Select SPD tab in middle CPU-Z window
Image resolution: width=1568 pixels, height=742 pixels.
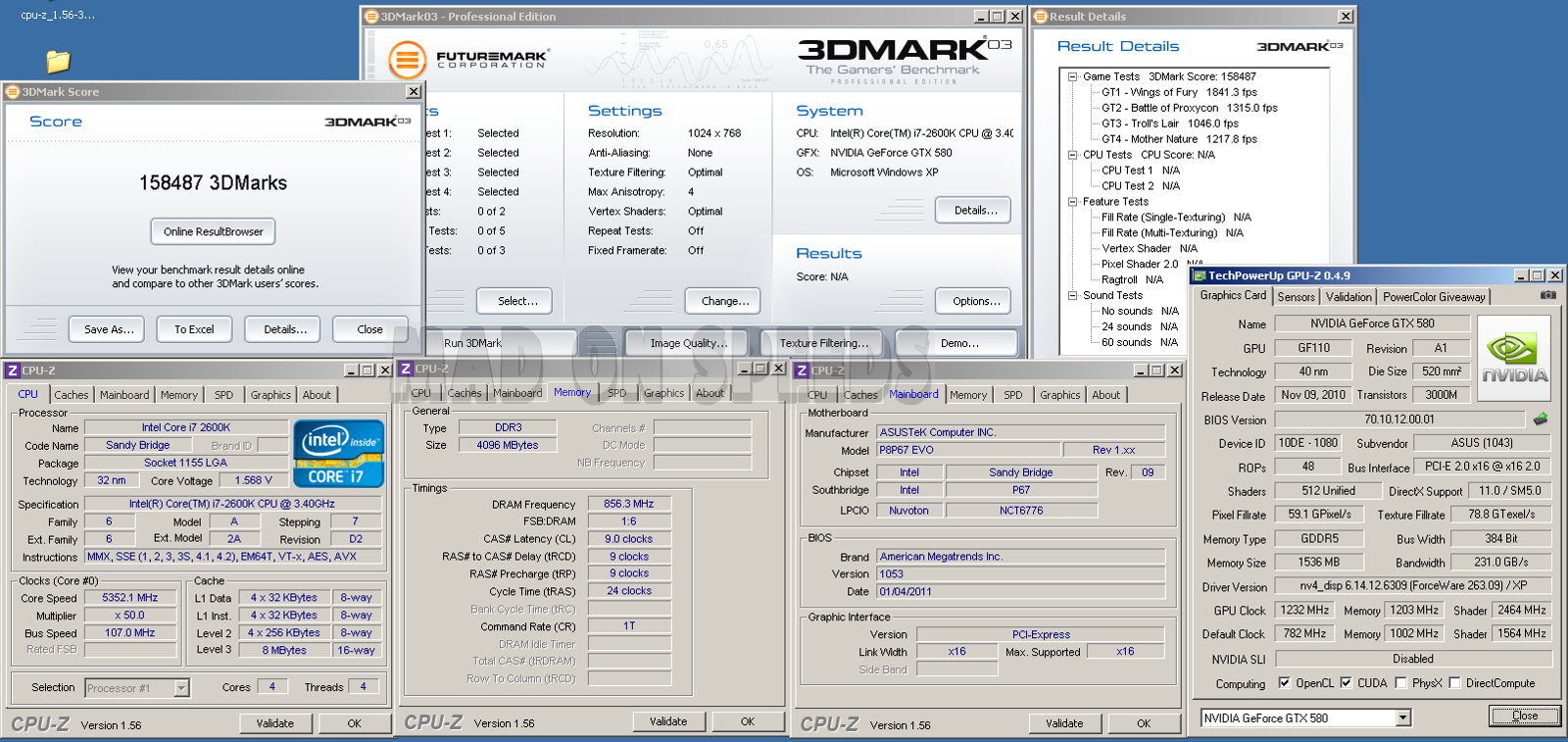pos(616,393)
